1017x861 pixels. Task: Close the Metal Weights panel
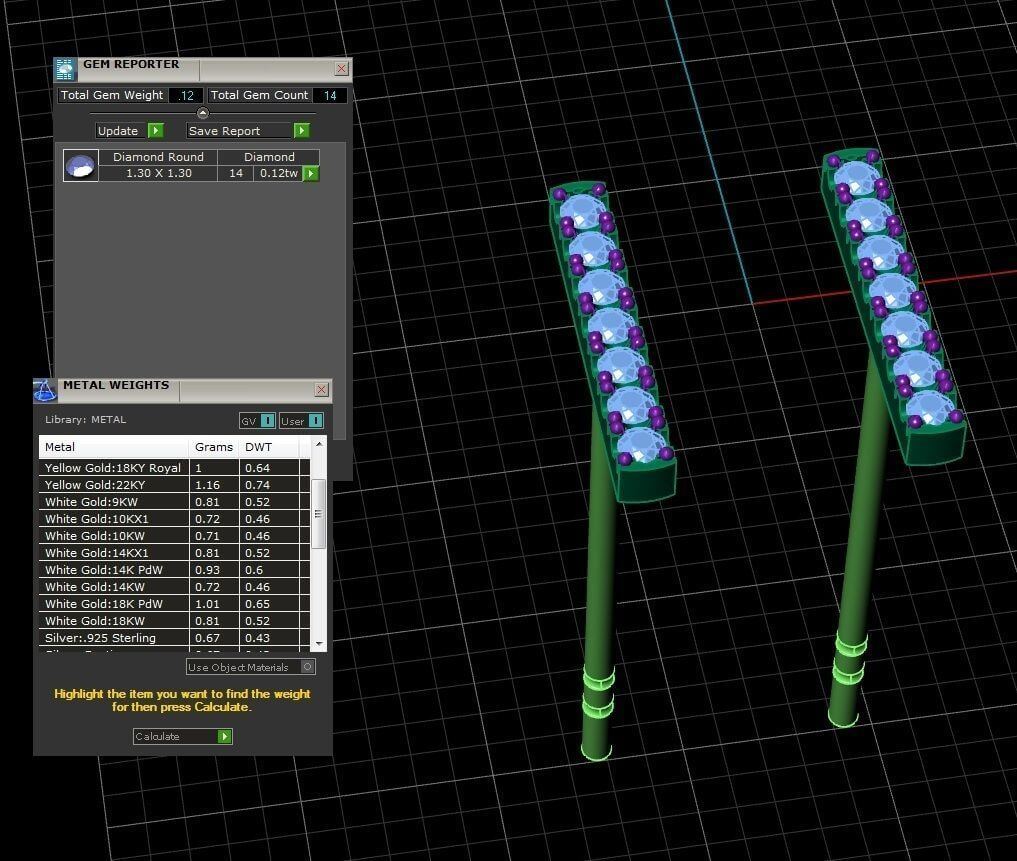(x=321, y=390)
